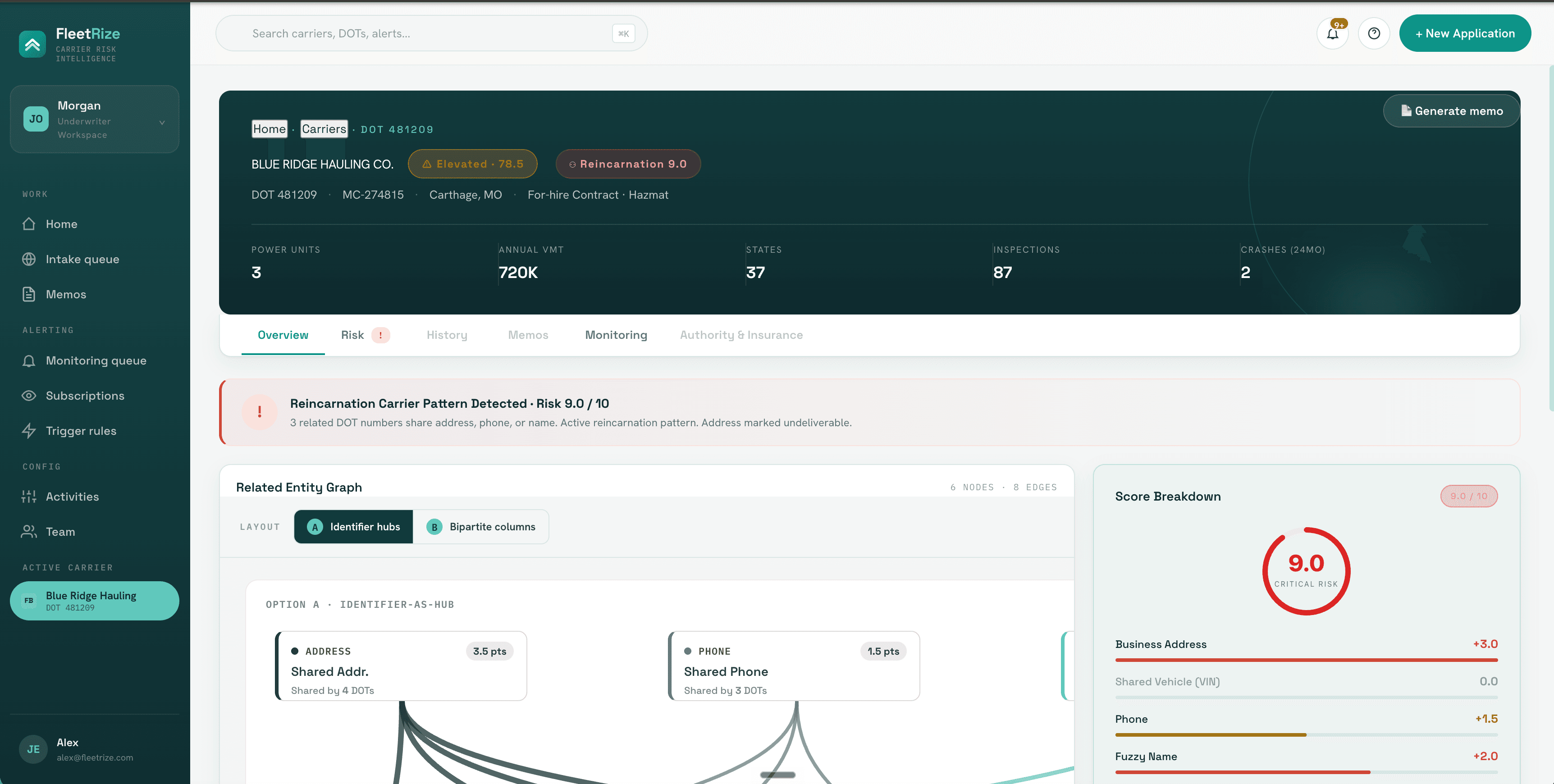Viewport: 1554px width, 784px height.
Task: Click the Subscriptions eye icon
Action: tap(29, 396)
